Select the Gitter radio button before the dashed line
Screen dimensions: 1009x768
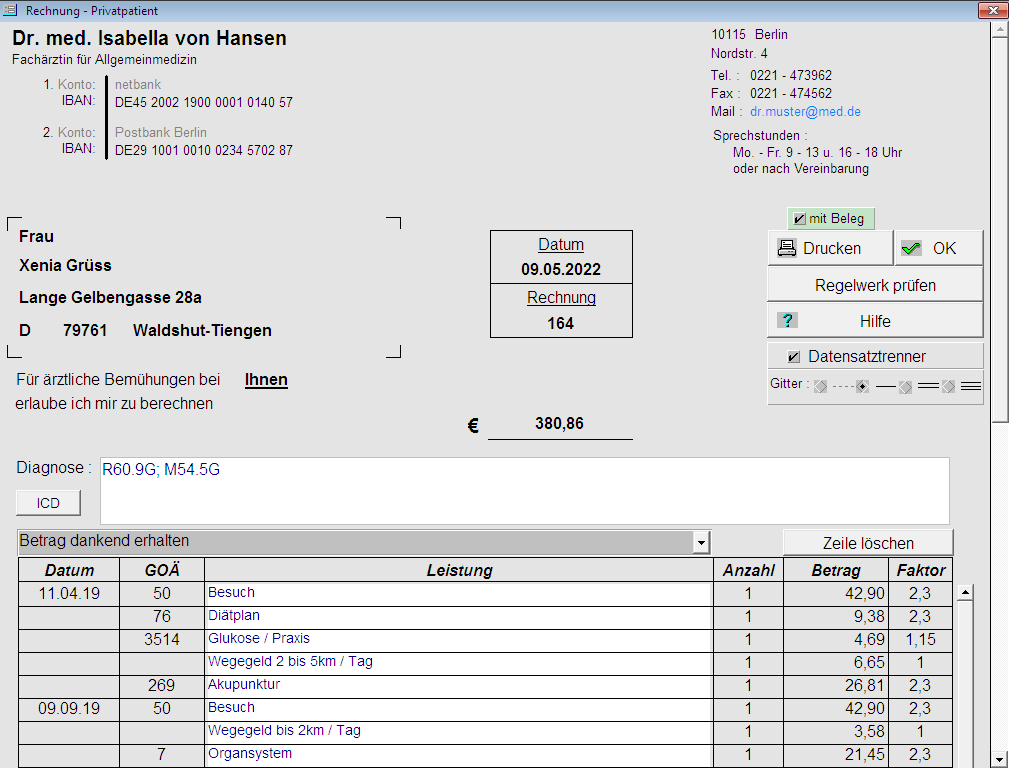(820, 386)
